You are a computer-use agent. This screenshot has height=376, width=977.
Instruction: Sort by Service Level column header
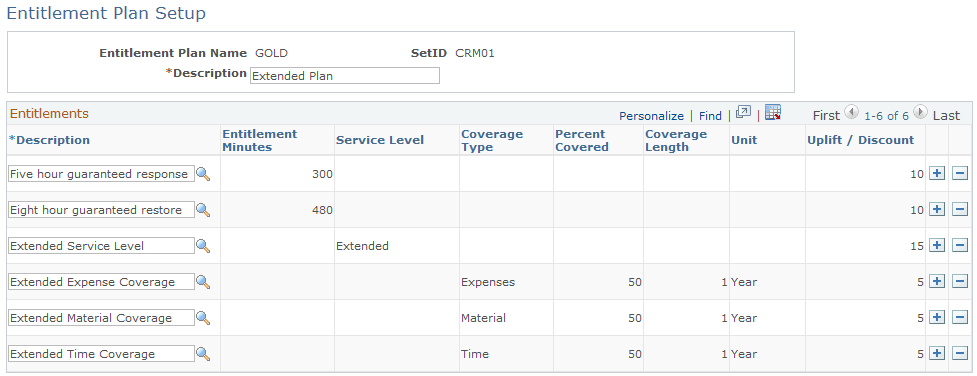tap(380, 140)
